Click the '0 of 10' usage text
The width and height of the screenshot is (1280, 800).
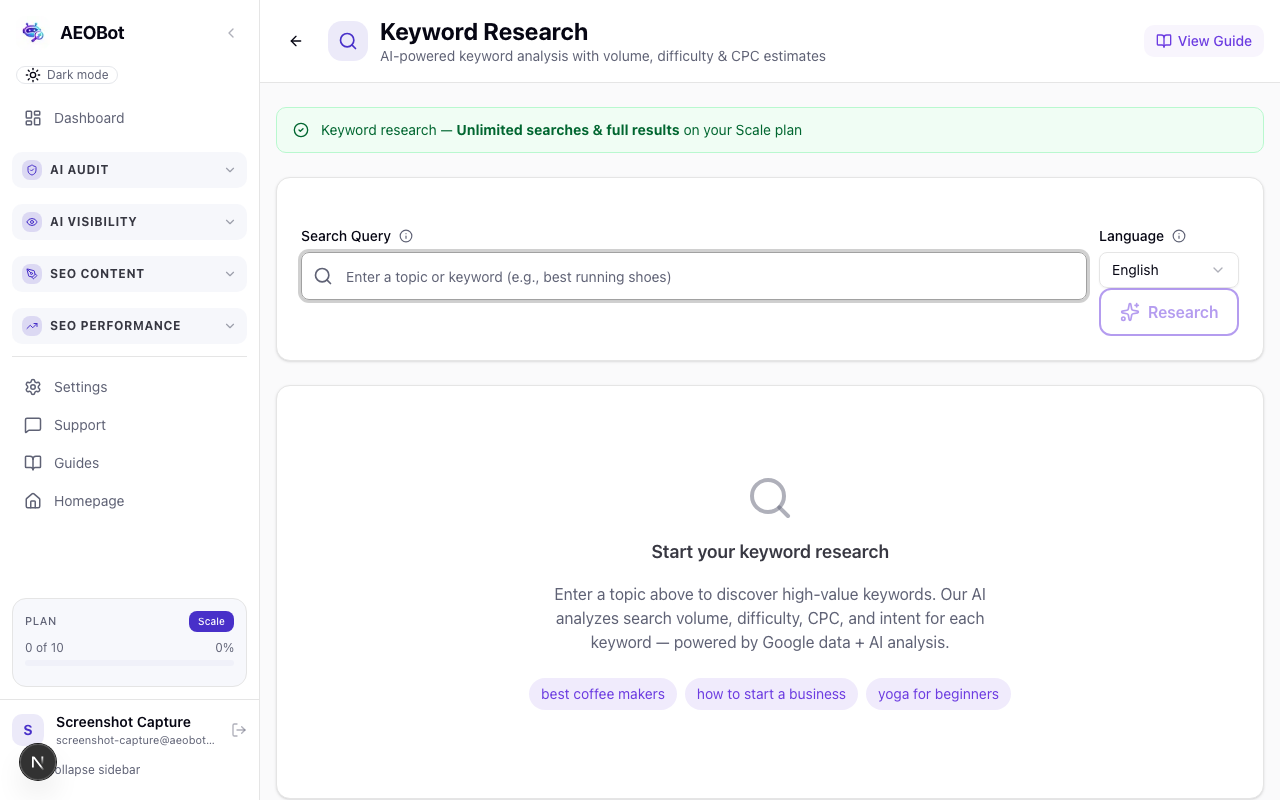[x=44, y=648]
